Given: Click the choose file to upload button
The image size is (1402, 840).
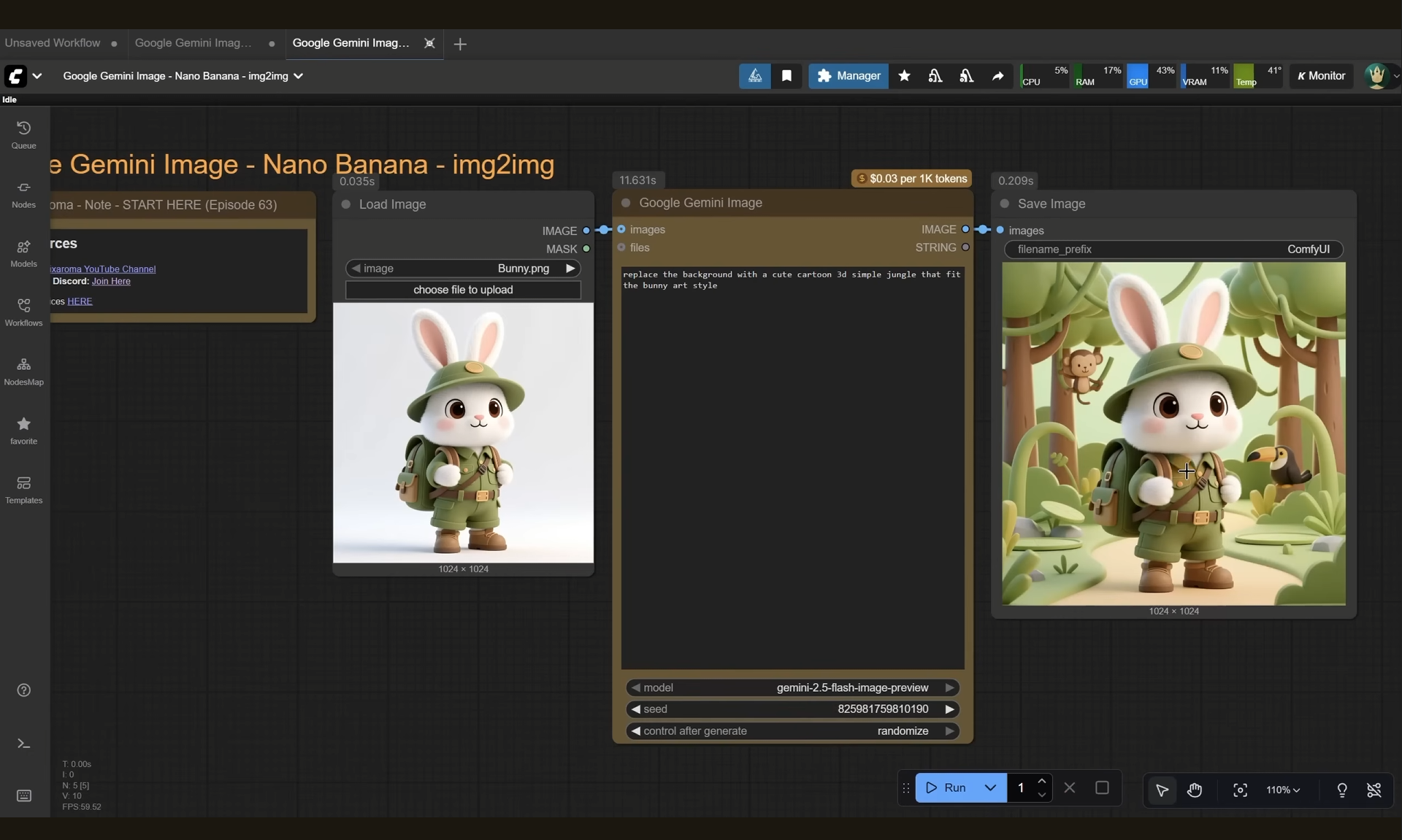Looking at the screenshot, I should tap(463, 290).
